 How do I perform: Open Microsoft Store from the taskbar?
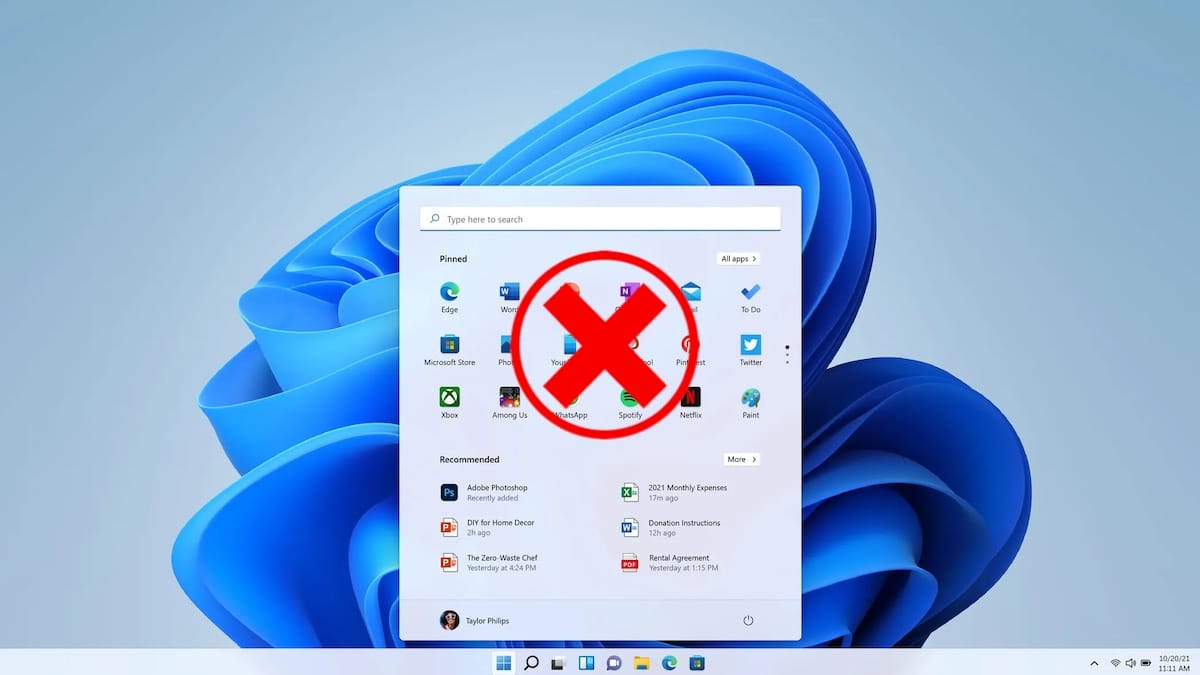point(697,662)
